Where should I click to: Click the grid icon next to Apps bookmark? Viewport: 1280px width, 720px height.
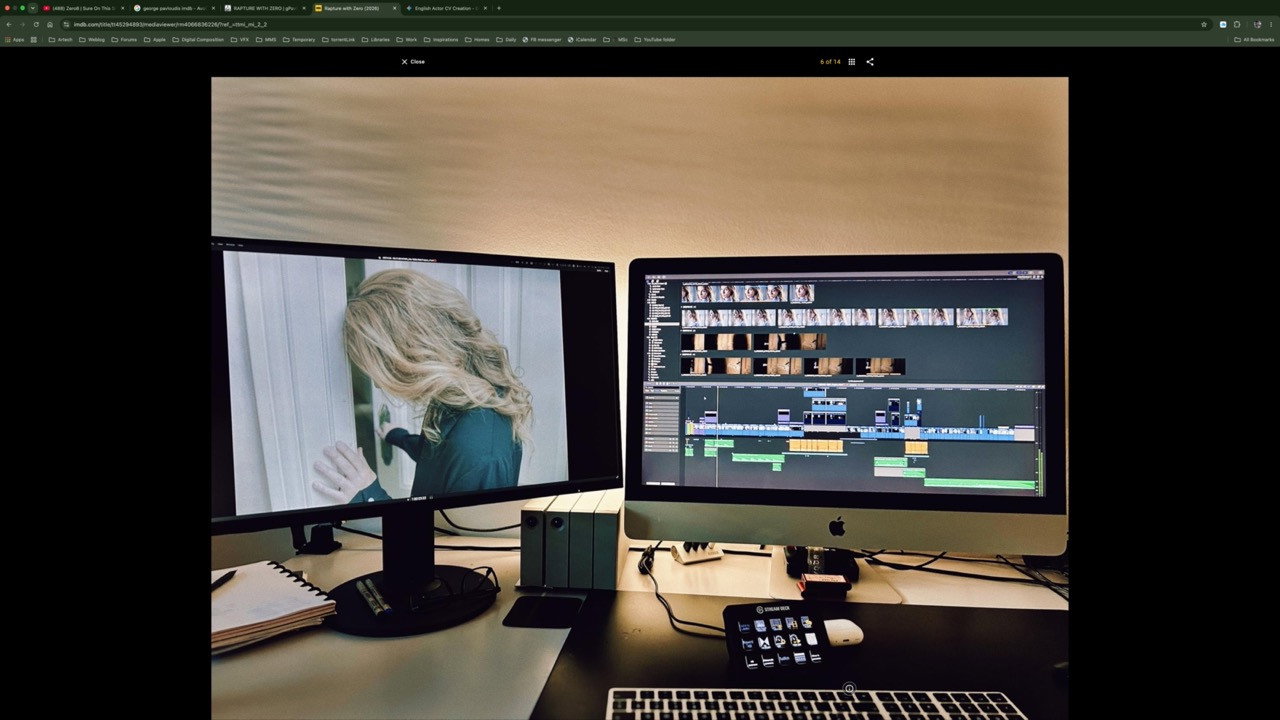33,40
